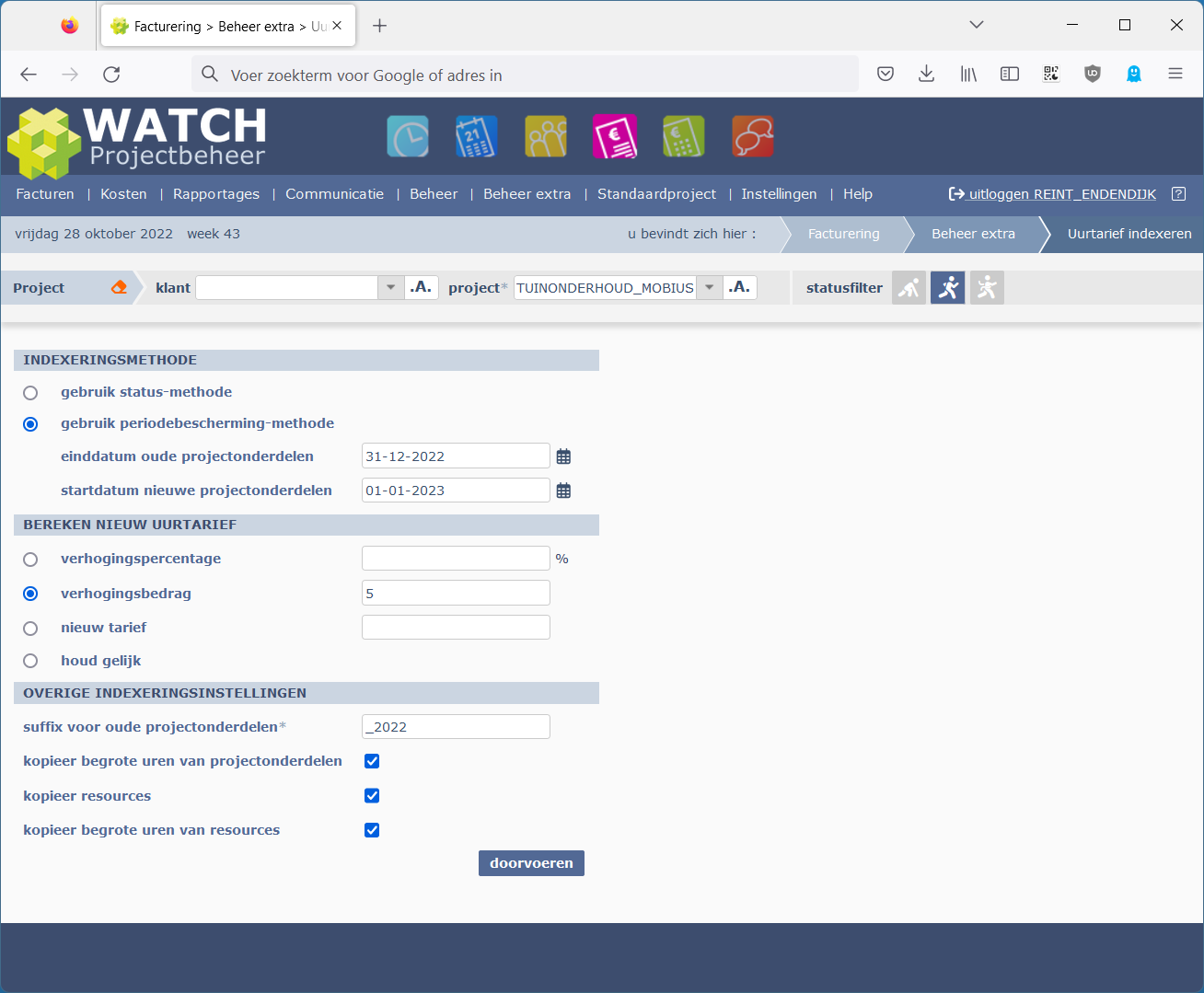Open the QR code extension icon
The image size is (1204, 993).
[1051, 74]
